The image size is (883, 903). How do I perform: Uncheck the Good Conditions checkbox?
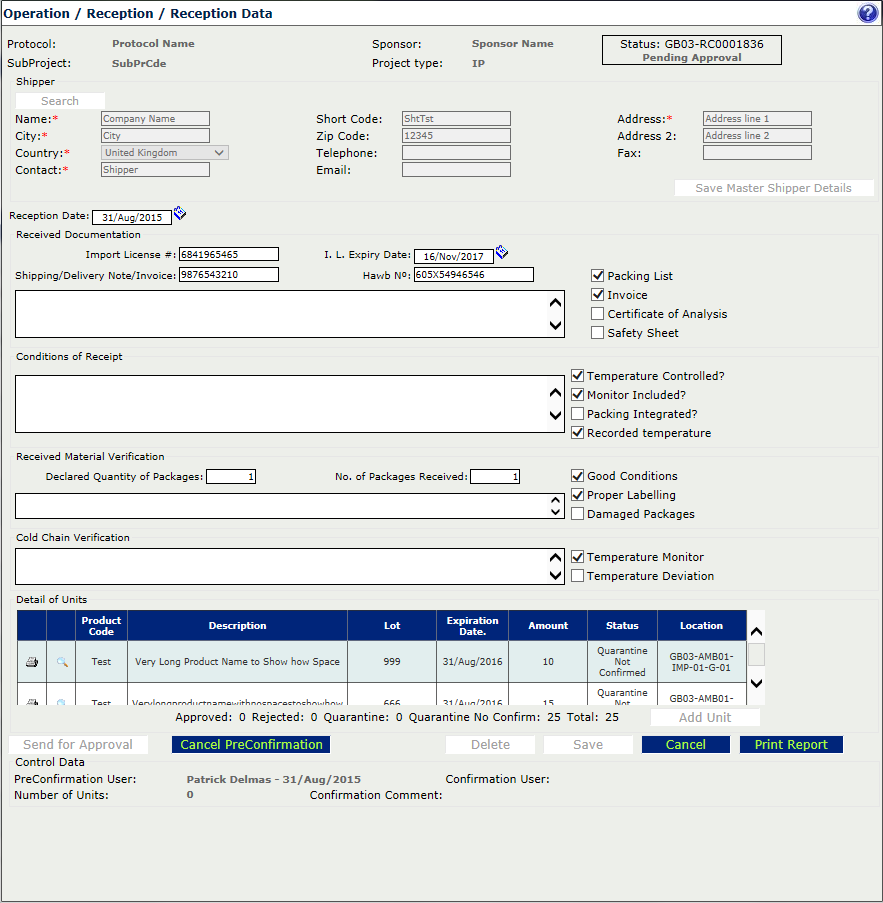click(x=578, y=476)
